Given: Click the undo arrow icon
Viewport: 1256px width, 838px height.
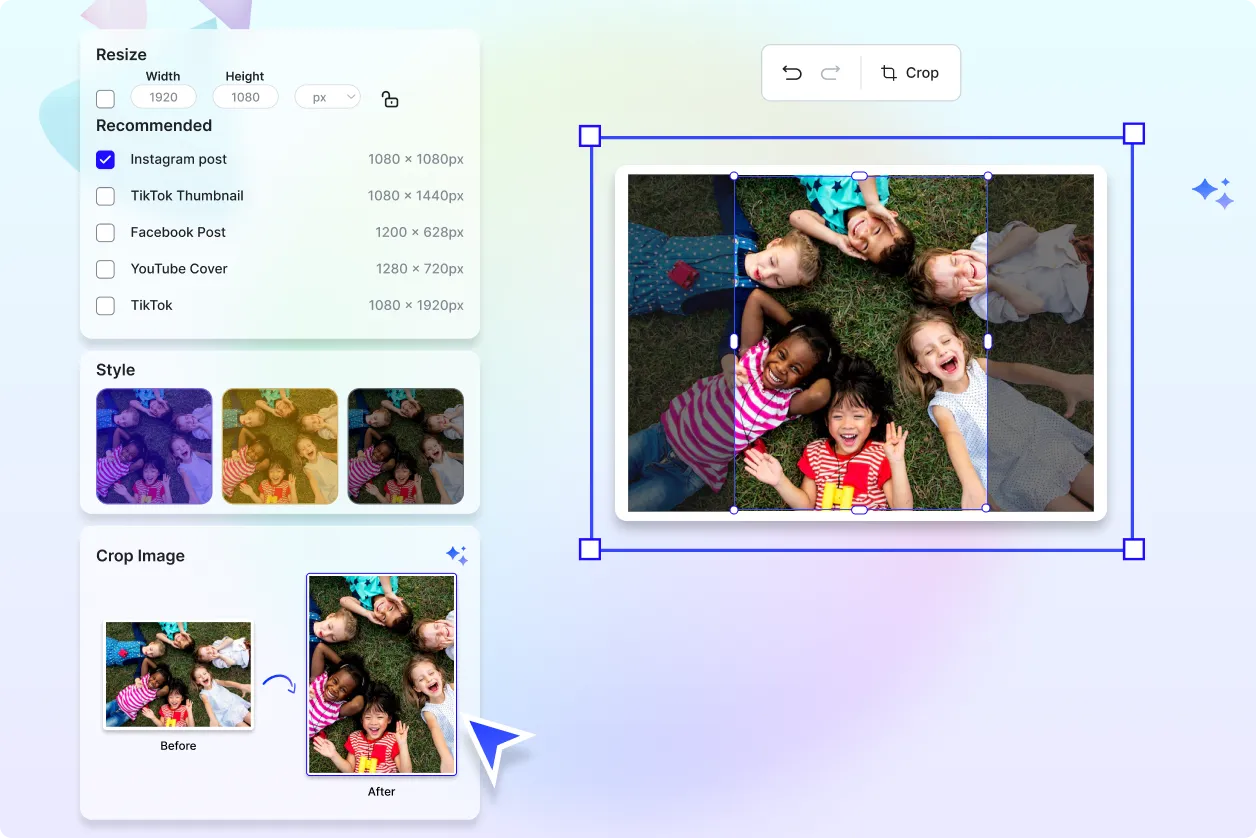Looking at the screenshot, I should pos(792,73).
